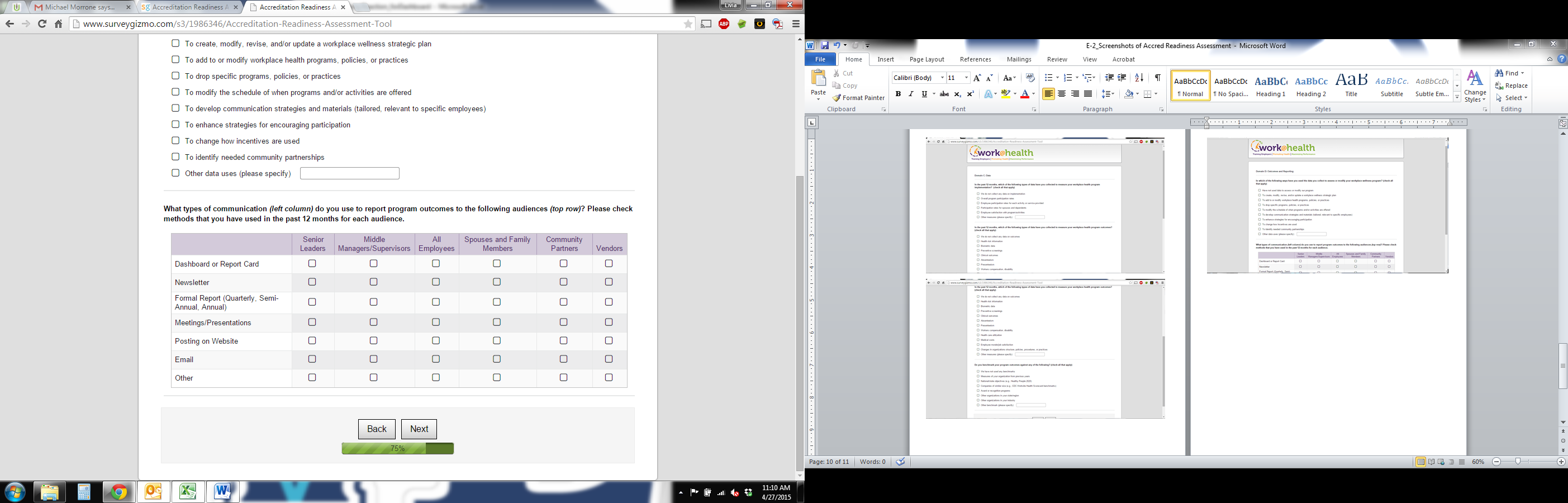Open the Calibri (Body) font name dropdown

(942, 78)
